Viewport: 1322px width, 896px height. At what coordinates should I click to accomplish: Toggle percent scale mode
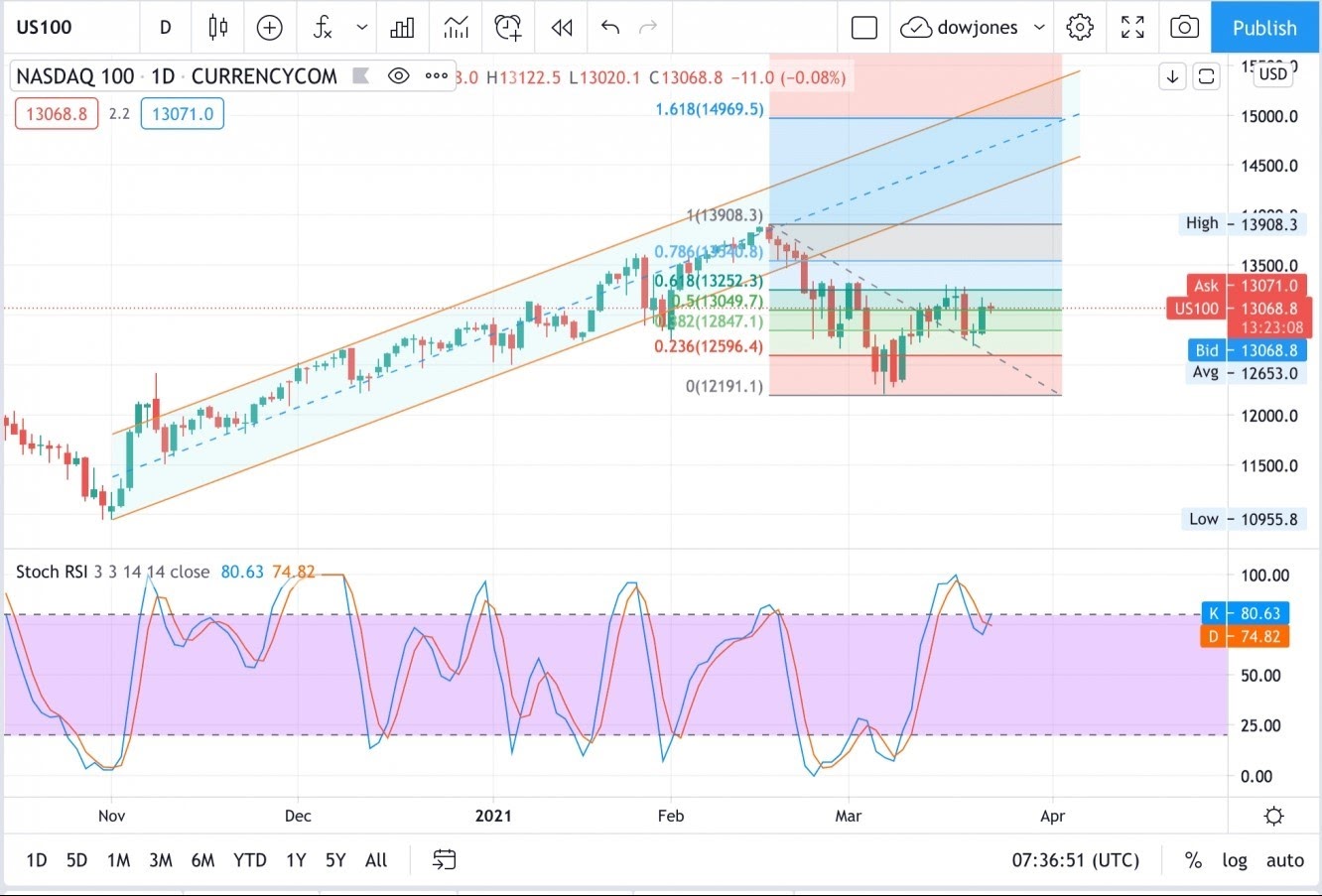pyautogui.click(x=1193, y=860)
